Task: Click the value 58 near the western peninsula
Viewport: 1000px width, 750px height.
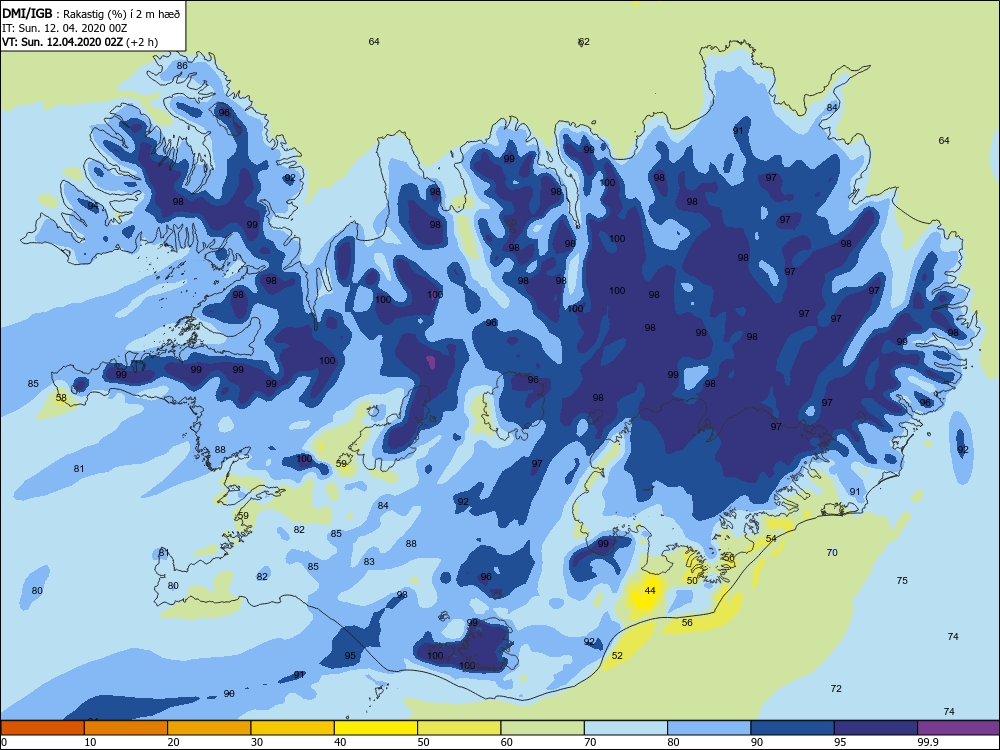Action: 61,398
